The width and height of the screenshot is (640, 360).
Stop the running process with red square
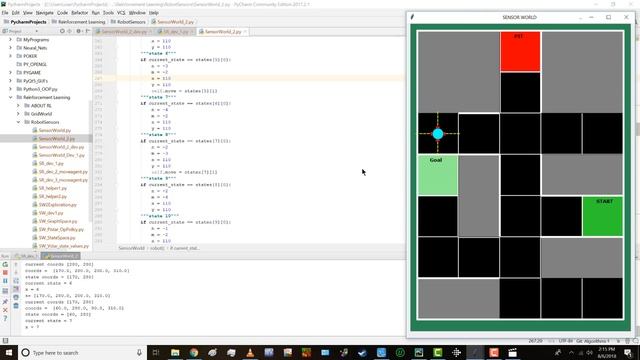(5, 273)
